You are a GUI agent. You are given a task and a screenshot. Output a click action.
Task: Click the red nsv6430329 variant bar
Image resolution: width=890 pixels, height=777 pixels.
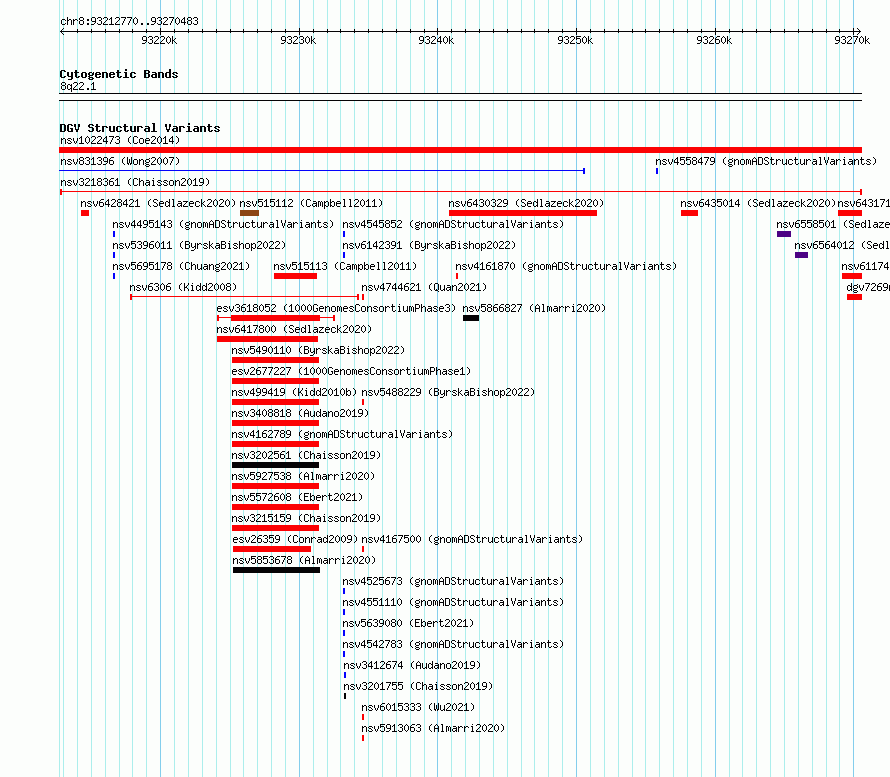pyautogui.click(x=523, y=213)
